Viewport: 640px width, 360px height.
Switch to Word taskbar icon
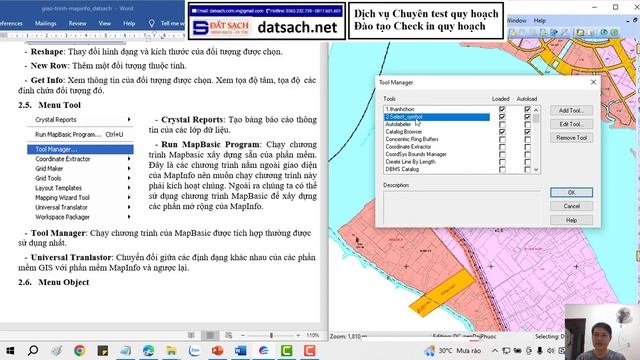[240, 350]
